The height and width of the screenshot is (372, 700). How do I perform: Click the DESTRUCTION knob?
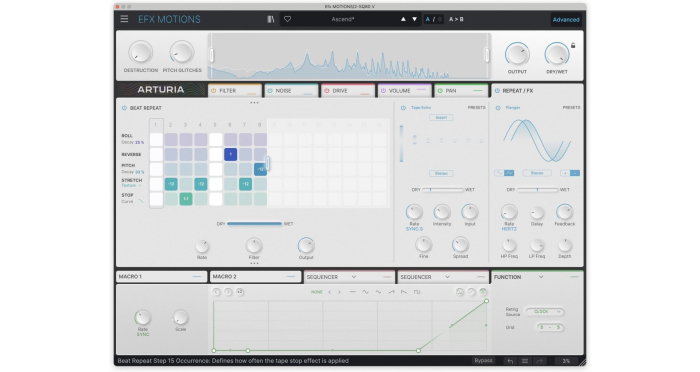coord(140,53)
